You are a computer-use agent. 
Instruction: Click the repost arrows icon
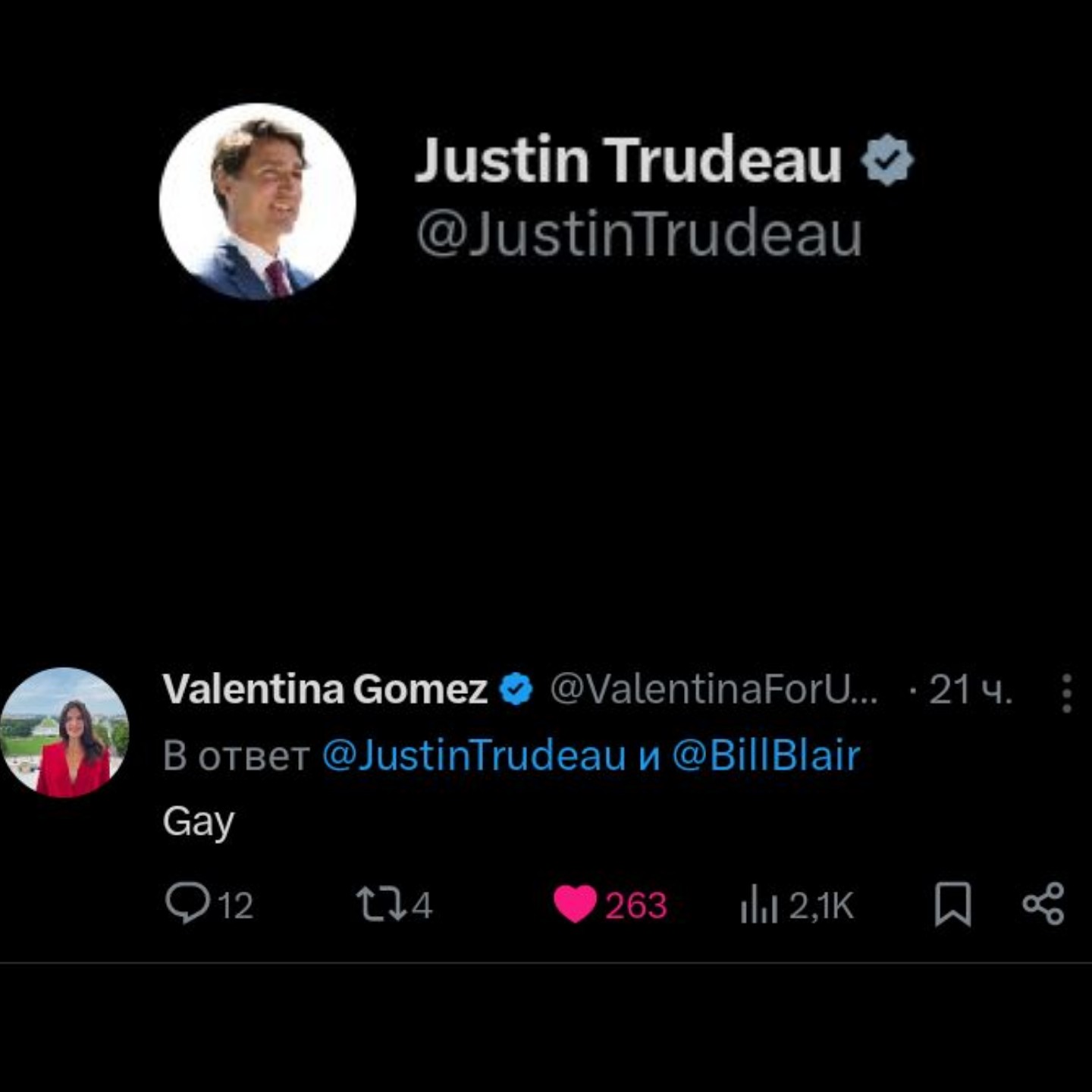pos(381,905)
